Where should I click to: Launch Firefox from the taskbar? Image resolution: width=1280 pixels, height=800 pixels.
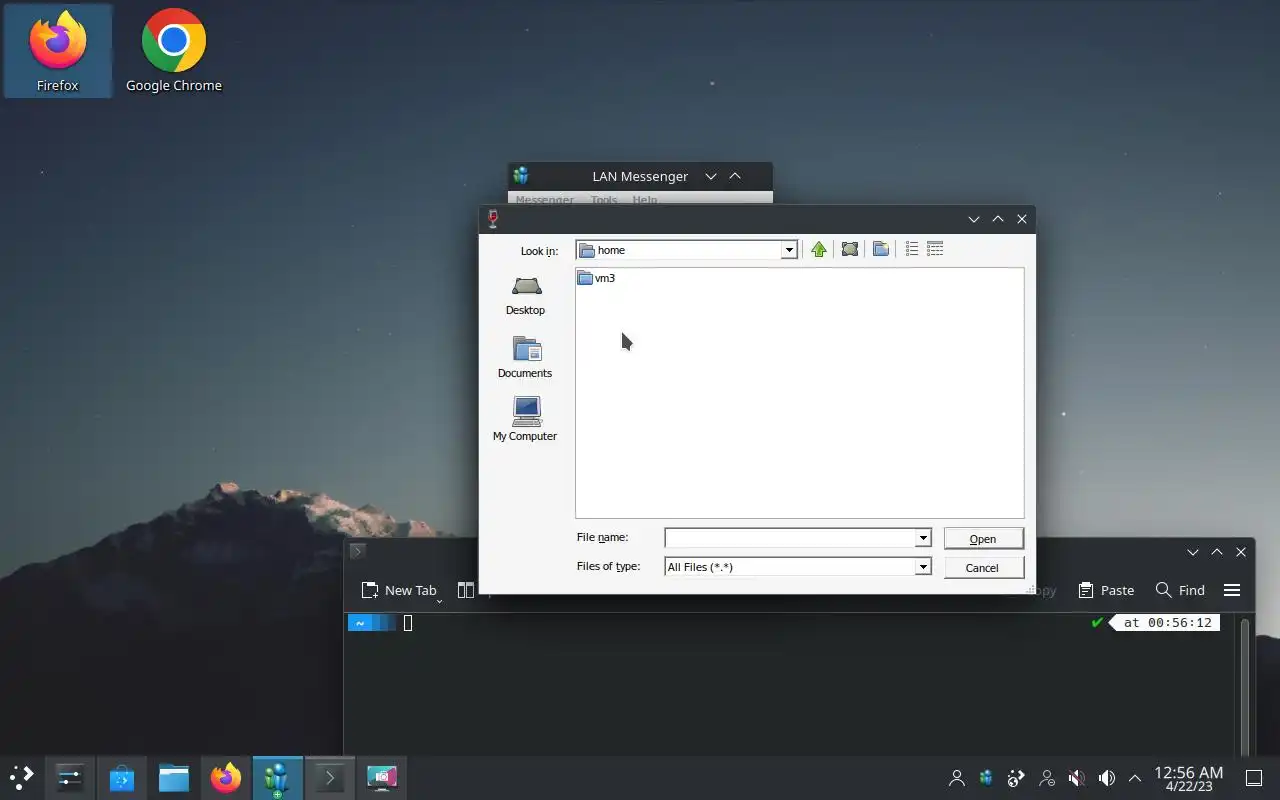[x=226, y=777]
